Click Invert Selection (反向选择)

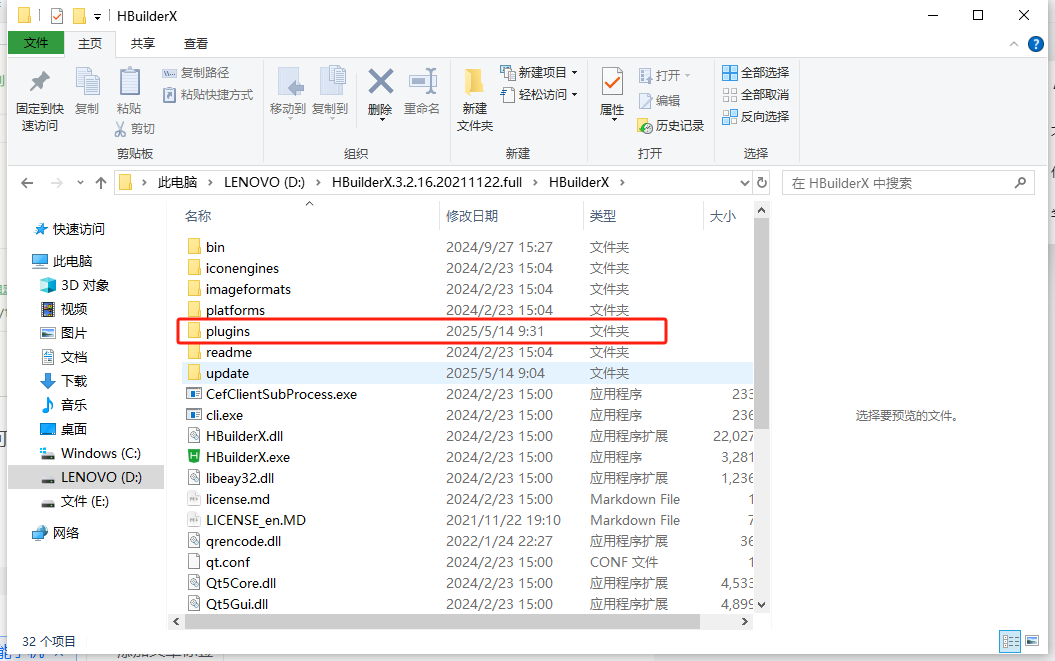(756, 116)
